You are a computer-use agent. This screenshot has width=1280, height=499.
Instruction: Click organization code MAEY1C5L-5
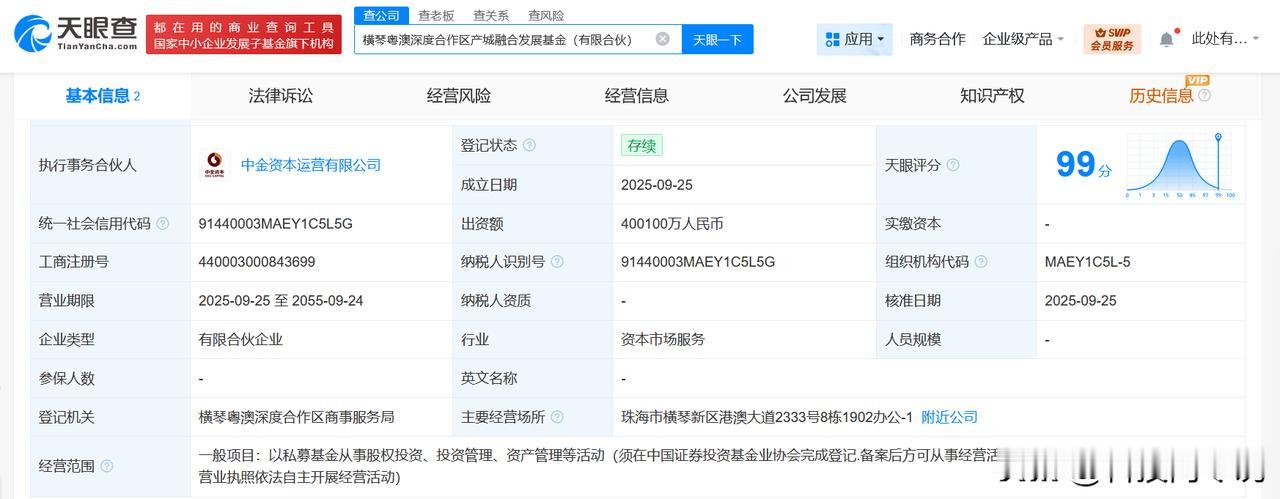[x=1087, y=262]
